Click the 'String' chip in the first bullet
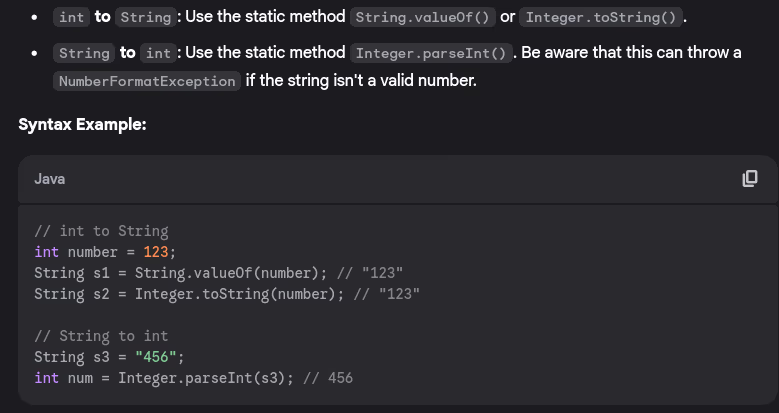779x413 pixels. point(145,18)
